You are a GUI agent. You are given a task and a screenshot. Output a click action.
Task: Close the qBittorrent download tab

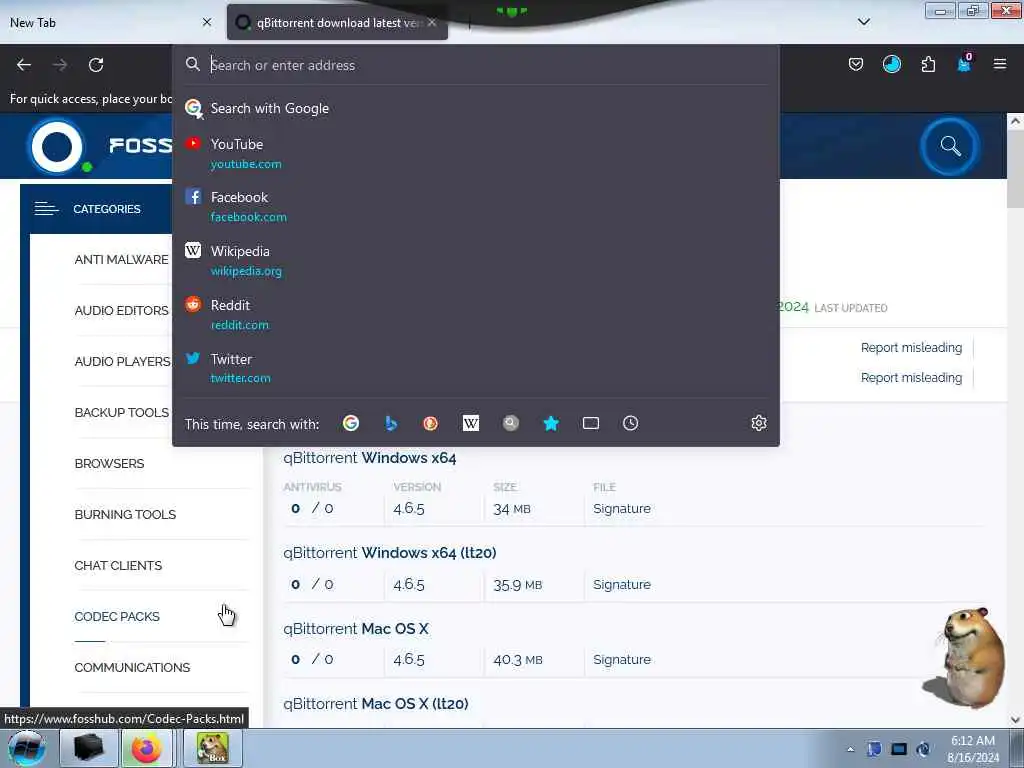[432, 22]
